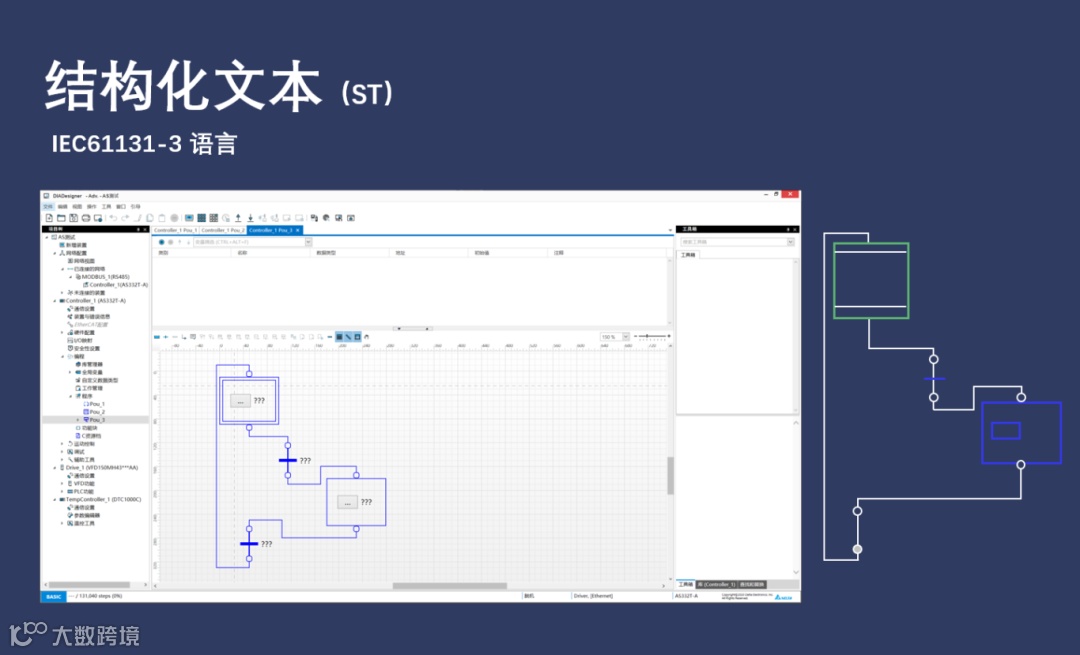Click the '...' button in the initial SFC step
This screenshot has width=1080, height=655.
(x=240, y=400)
